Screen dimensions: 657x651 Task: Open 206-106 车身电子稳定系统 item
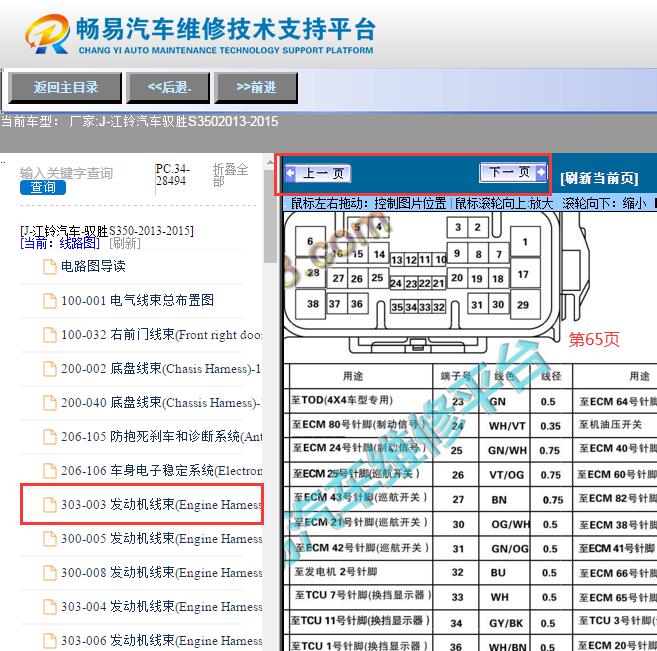[x=162, y=471]
